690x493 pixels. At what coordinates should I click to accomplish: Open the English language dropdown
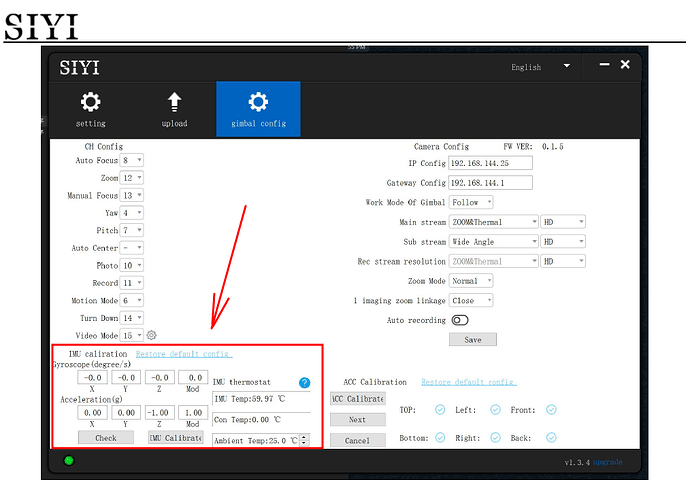(540, 67)
